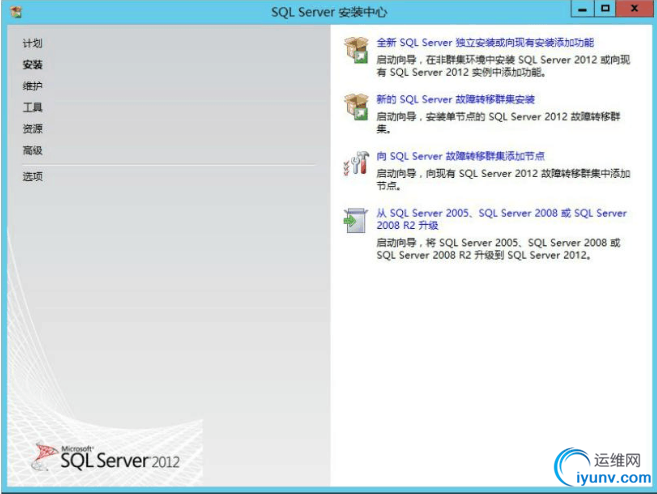Maximize the SQL Server 安装中心 window

[605, 9]
